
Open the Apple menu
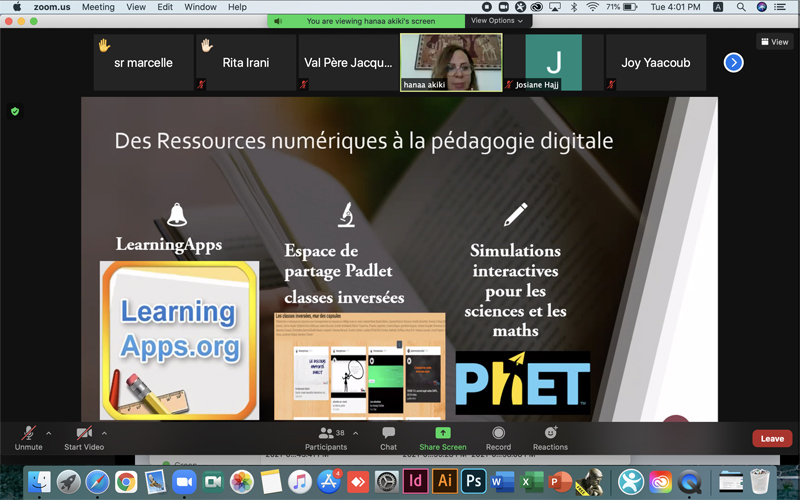17,7
